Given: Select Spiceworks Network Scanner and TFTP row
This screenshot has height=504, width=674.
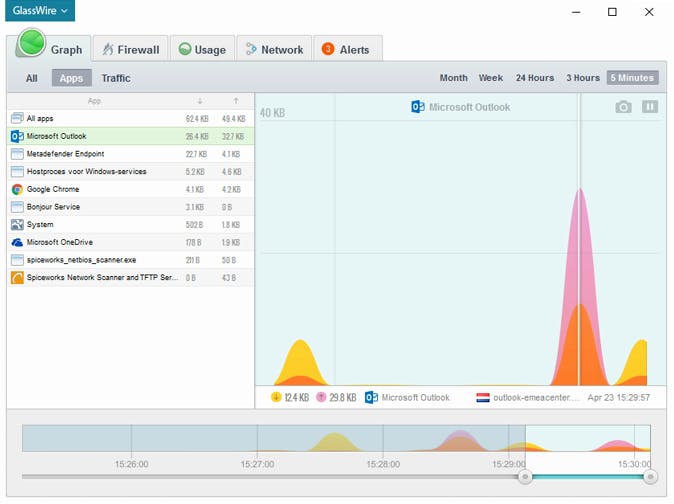Looking at the screenshot, I should pyautogui.click(x=131, y=278).
